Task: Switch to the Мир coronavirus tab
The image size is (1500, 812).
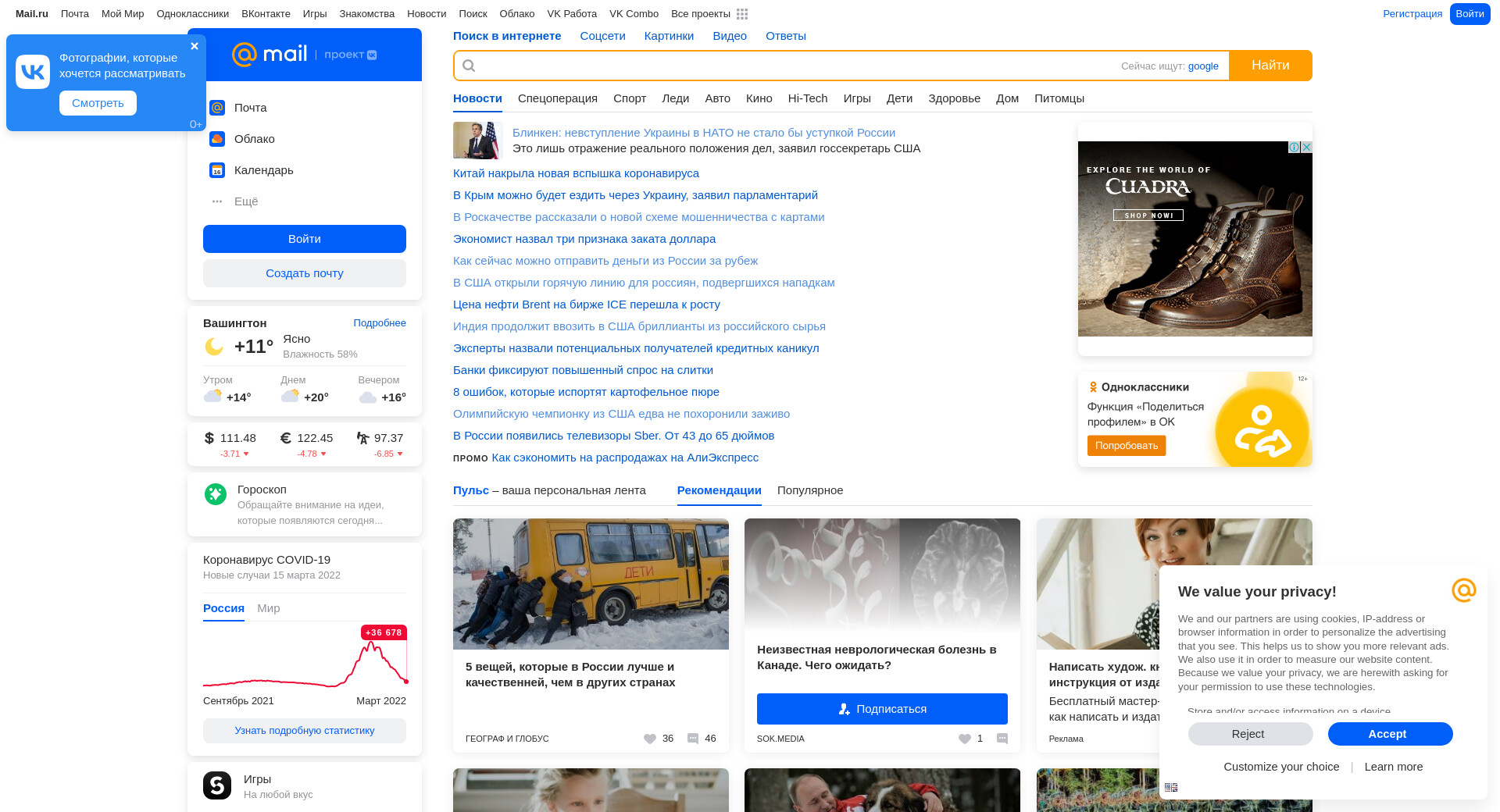Action: (x=268, y=608)
